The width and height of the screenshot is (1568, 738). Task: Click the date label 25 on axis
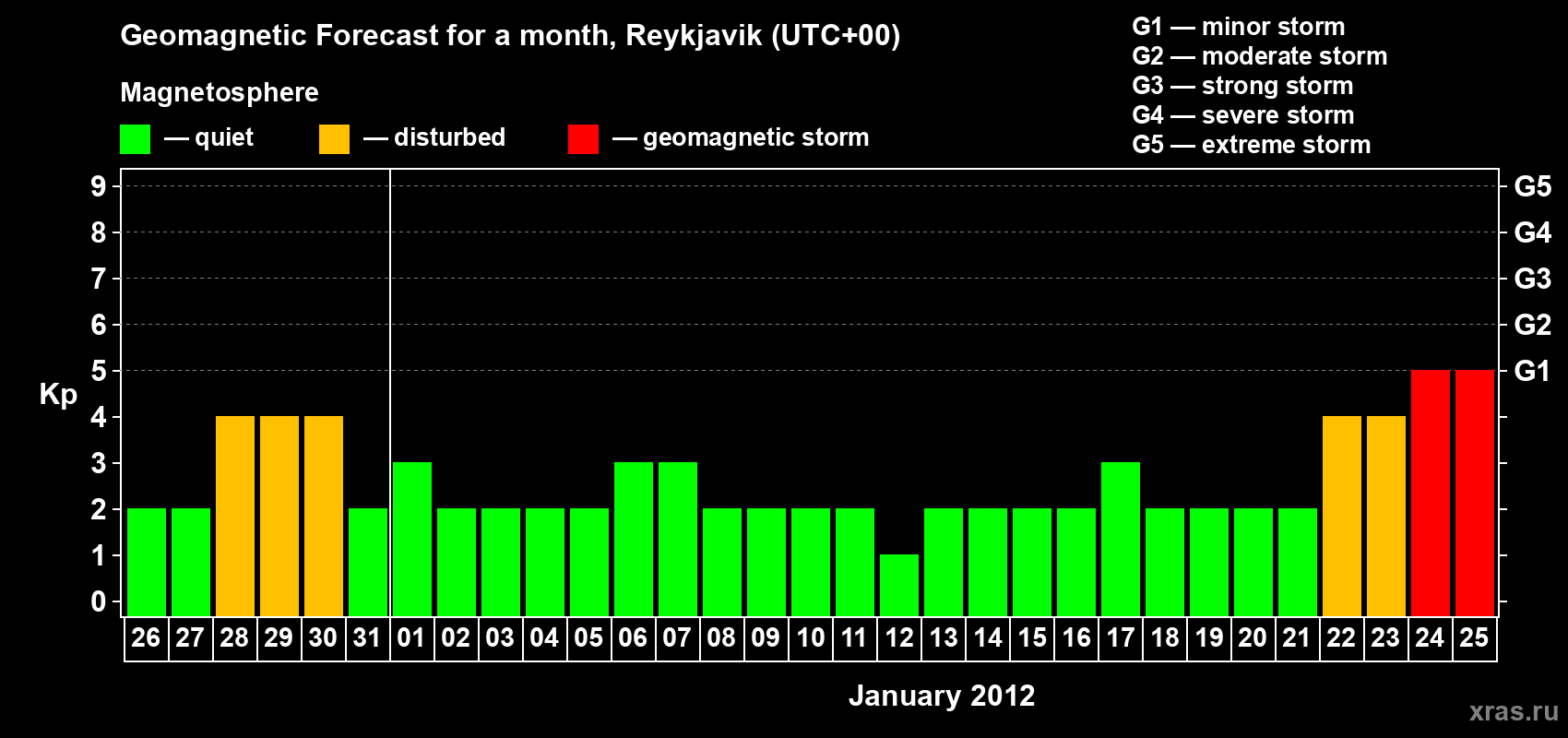pos(1474,637)
